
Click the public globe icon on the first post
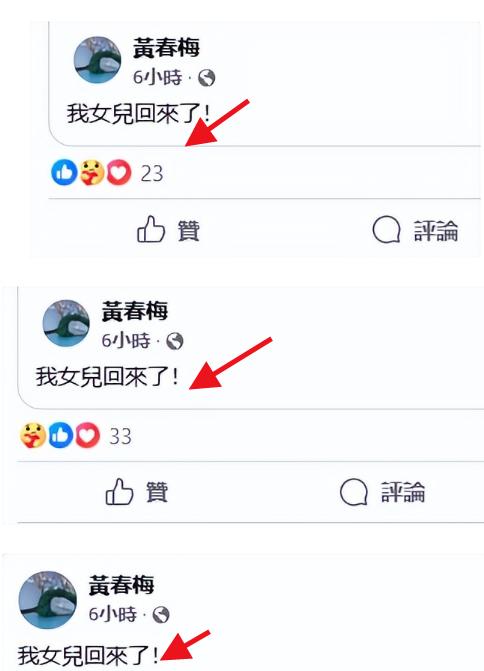pos(207,78)
